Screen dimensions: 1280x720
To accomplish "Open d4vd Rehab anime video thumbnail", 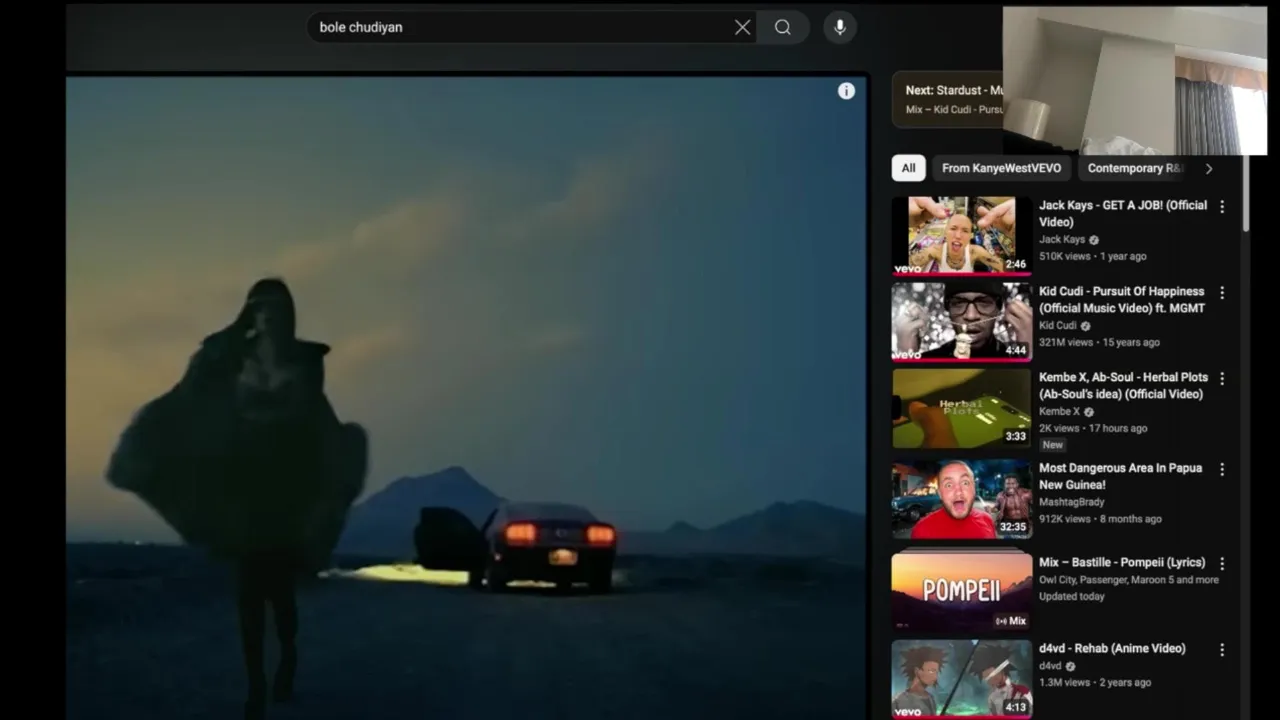I will 961,679.
